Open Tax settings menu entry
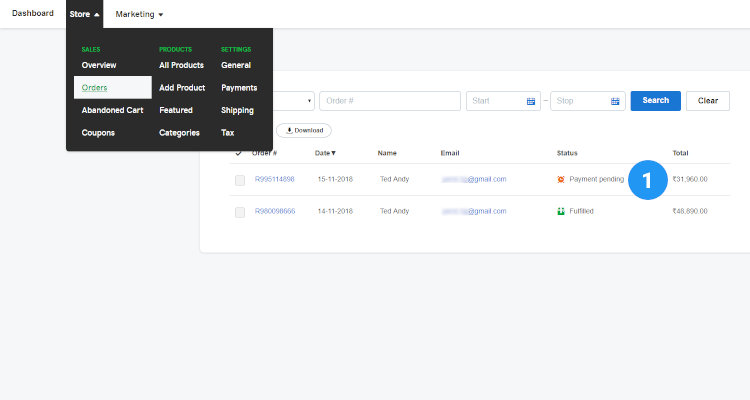Image resolution: width=750 pixels, height=400 pixels. (x=228, y=133)
